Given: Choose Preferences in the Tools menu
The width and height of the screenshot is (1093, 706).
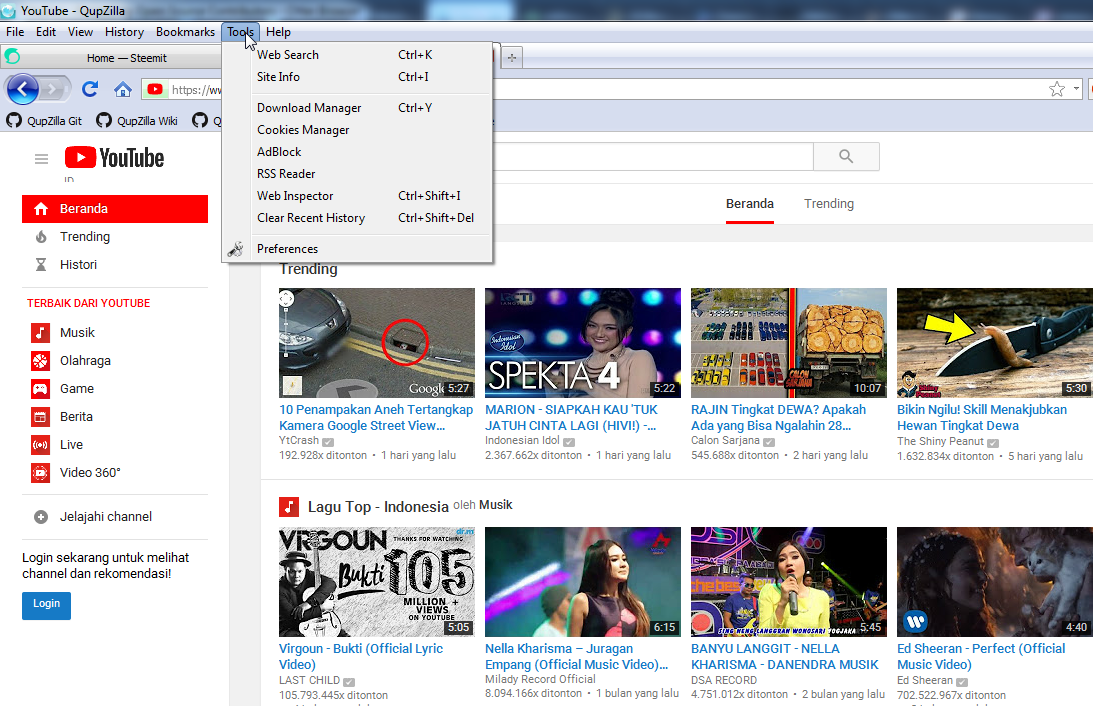Looking at the screenshot, I should (287, 249).
